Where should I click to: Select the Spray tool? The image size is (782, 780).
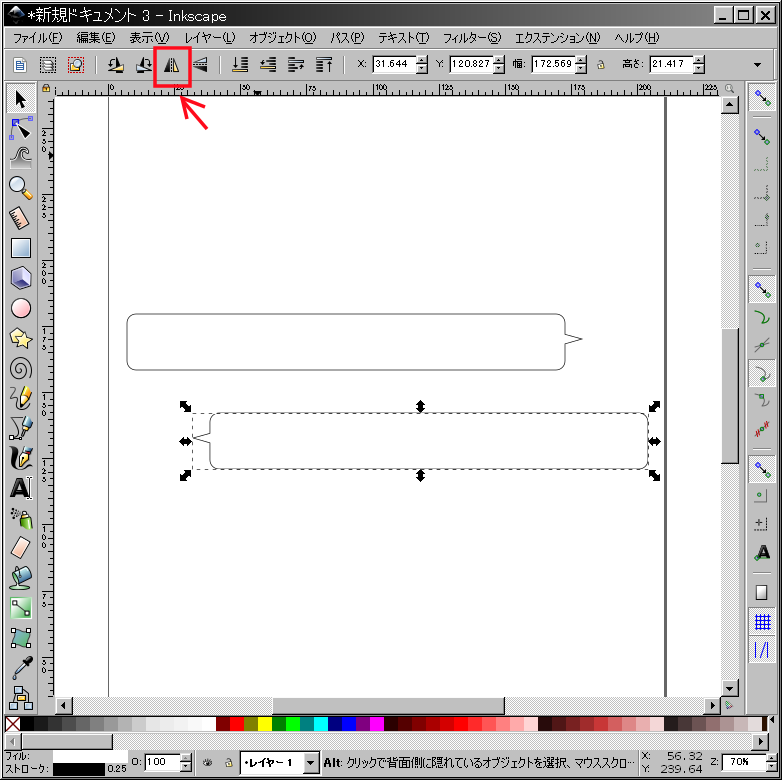(20, 518)
